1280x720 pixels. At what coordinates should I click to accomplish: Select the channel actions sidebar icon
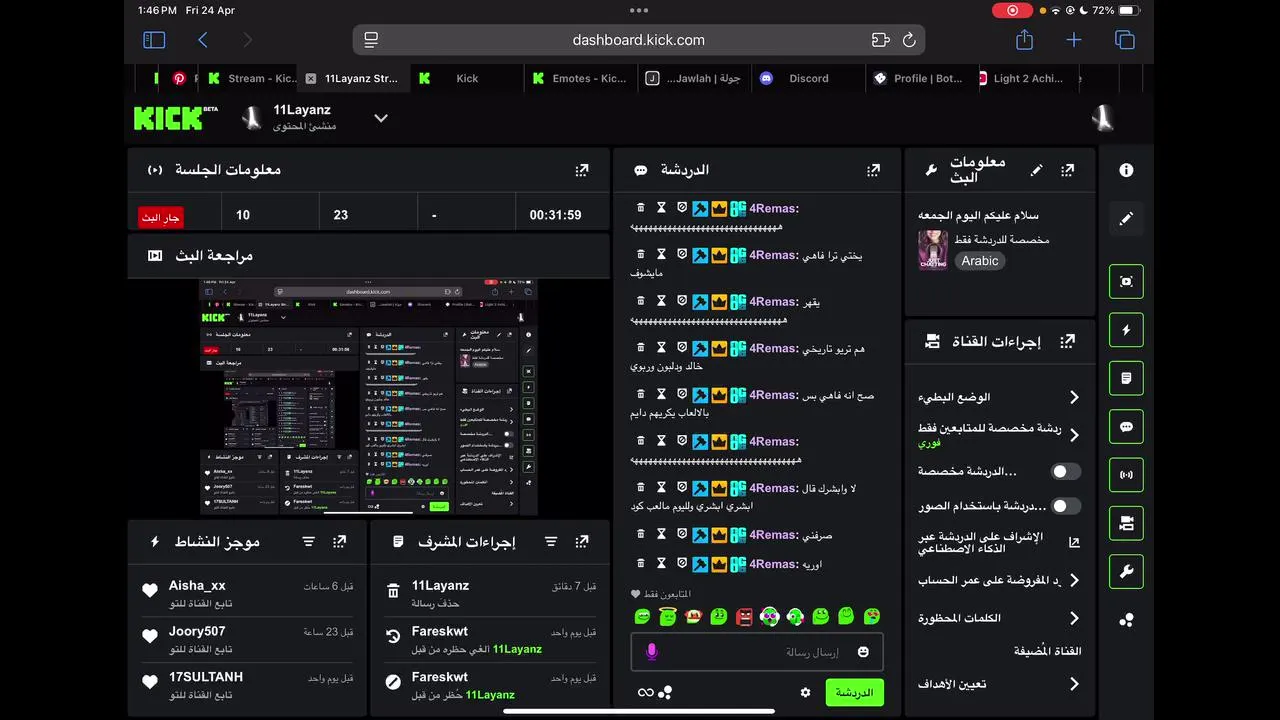click(1126, 523)
